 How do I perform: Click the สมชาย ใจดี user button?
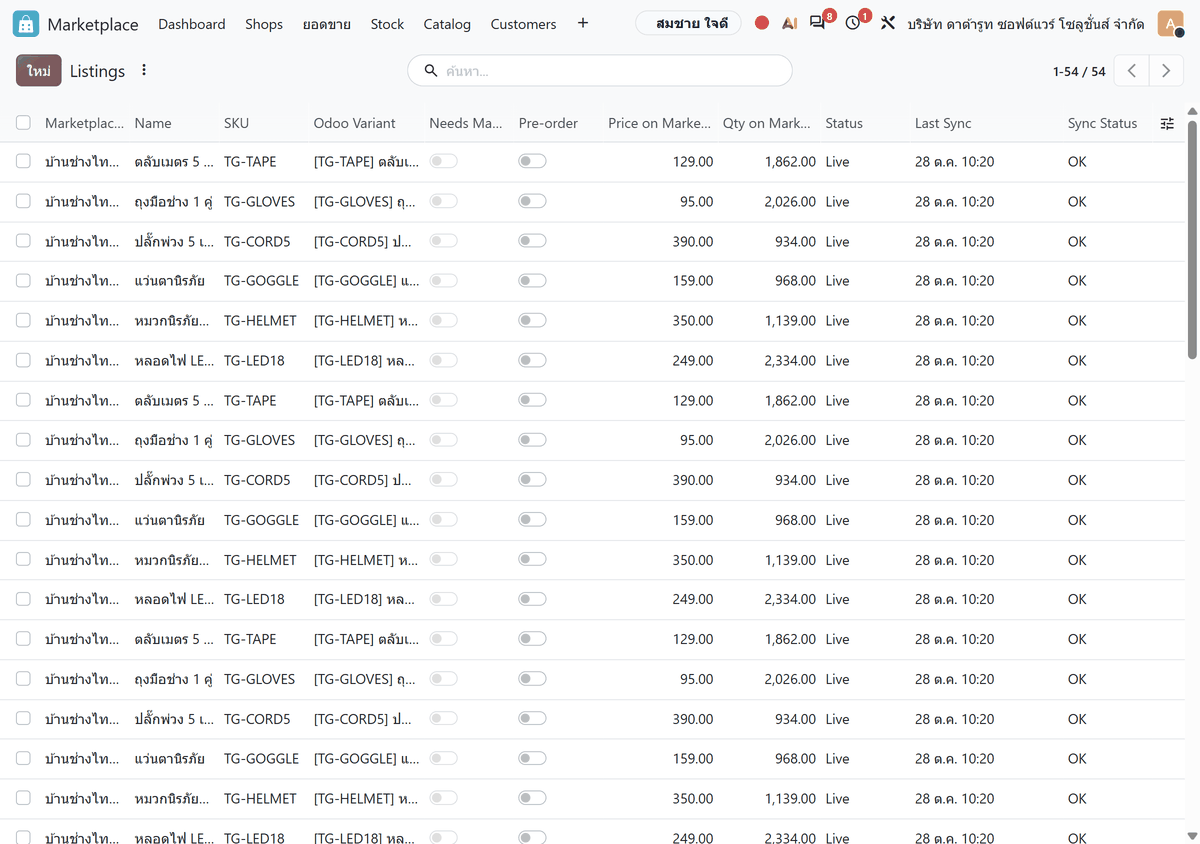pyautogui.click(x=688, y=23)
